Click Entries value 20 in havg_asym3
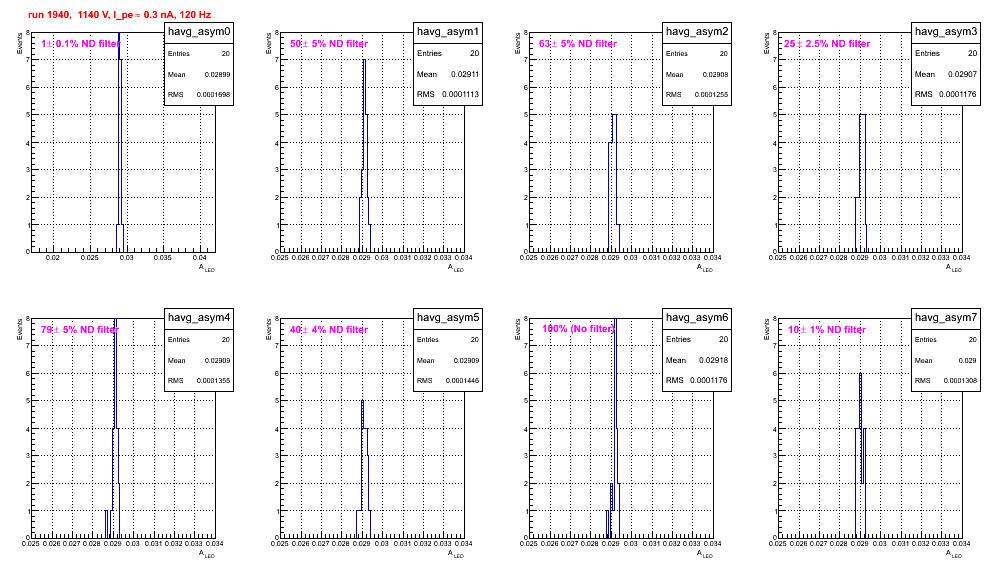Viewport: 996px width, 572px height. [972, 53]
